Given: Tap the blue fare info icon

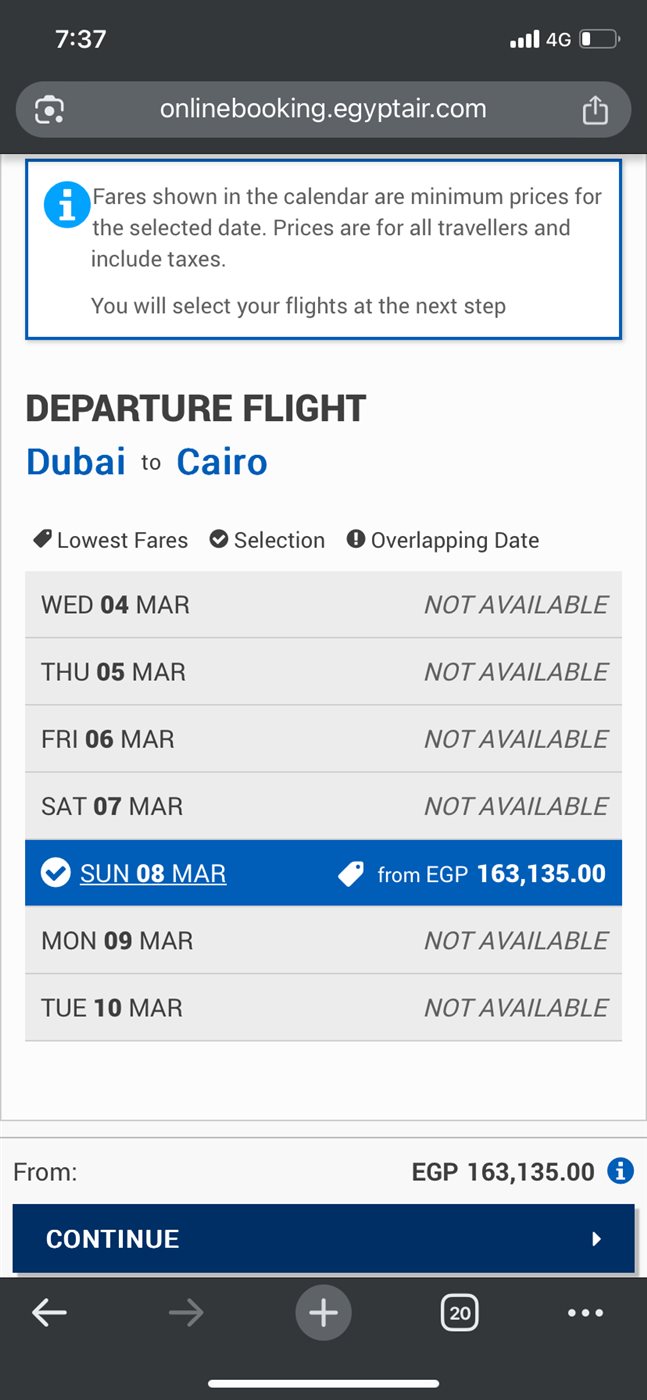Looking at the screenshot, I should pos(620,1171).
